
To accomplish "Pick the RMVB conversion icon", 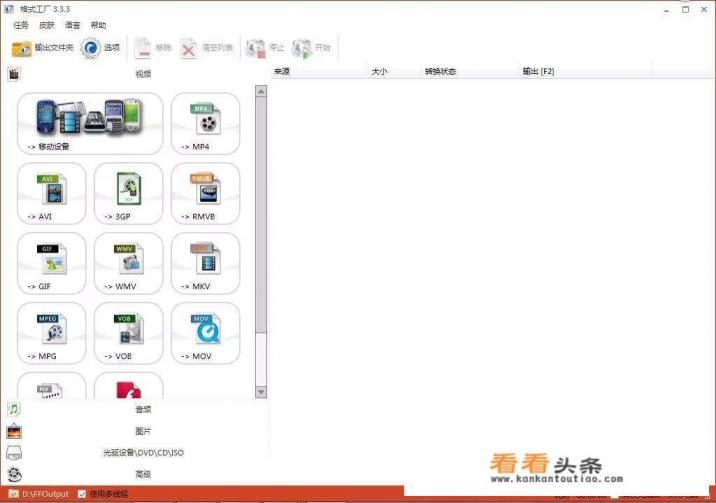I will click(x=205, y=192).
